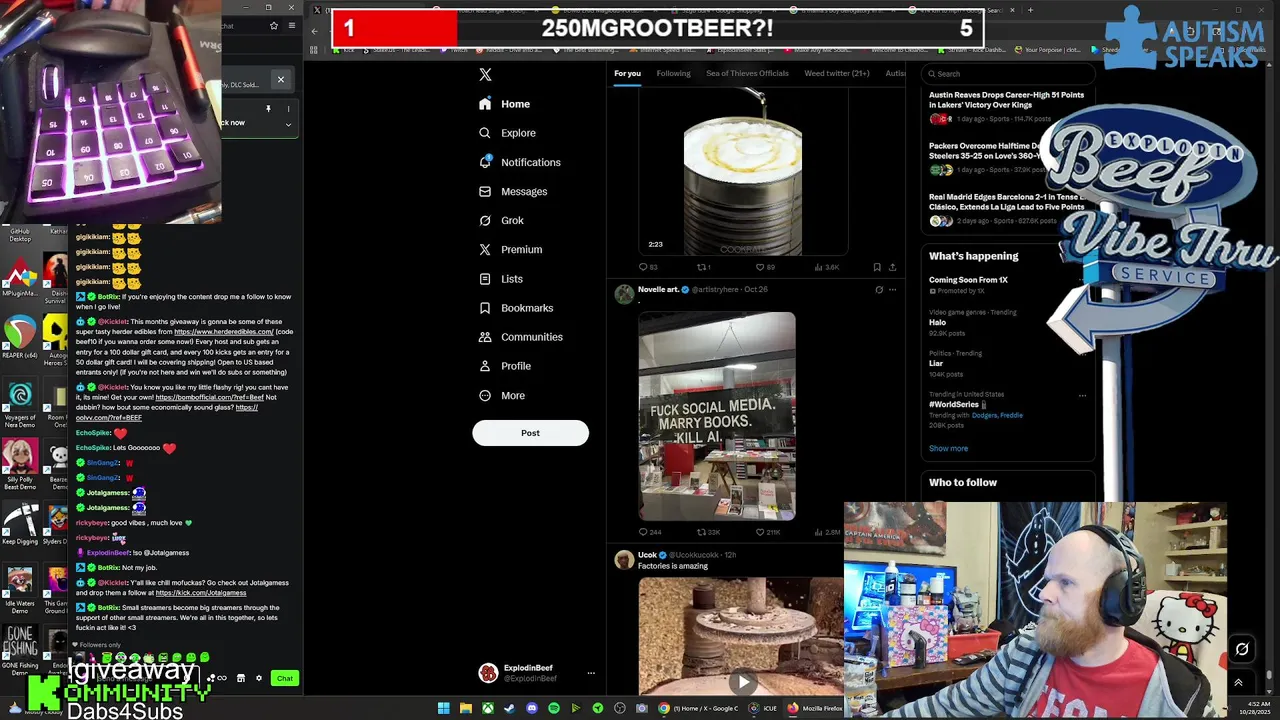Screen dimensions: 1280x720
Task: Like the first video post
Action: 765,267
